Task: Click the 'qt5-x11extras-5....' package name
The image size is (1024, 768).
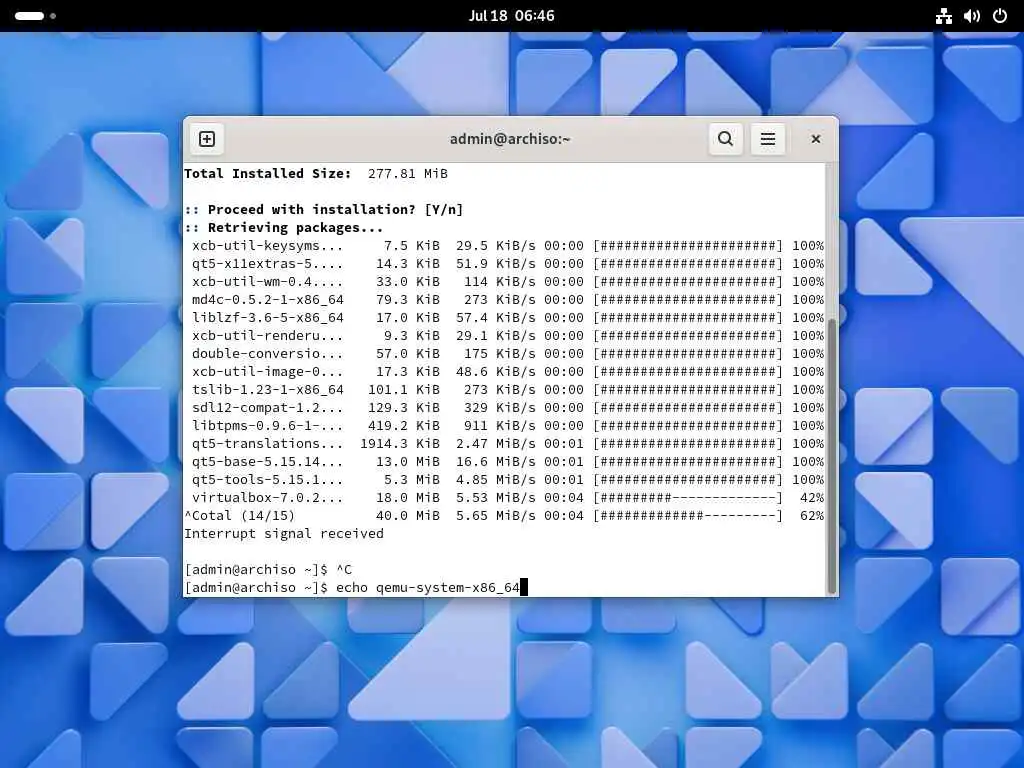Action: click(267, 264)
